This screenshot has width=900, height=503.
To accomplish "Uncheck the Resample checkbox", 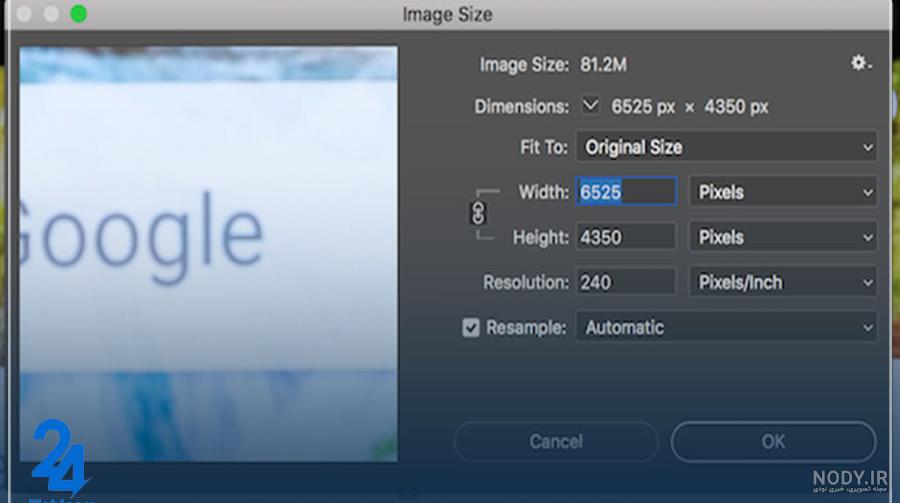I will pos(471,327).
